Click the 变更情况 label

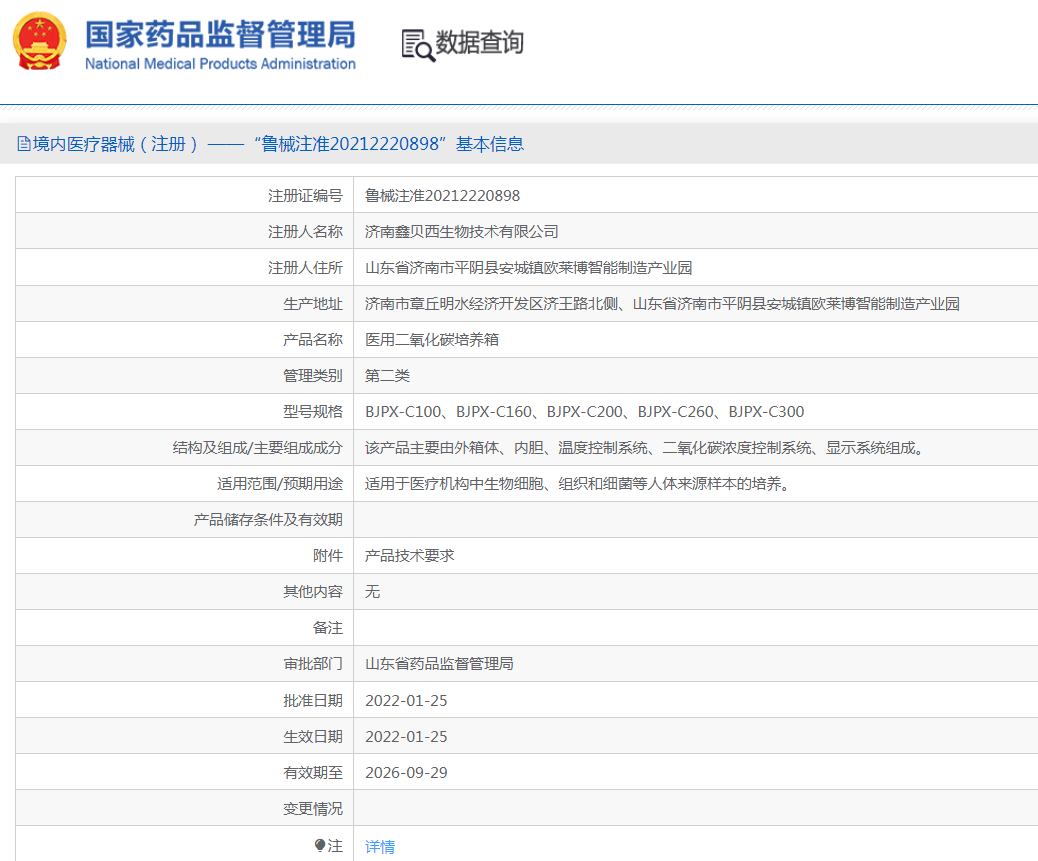pyautogui.click(x=312, y=808)
